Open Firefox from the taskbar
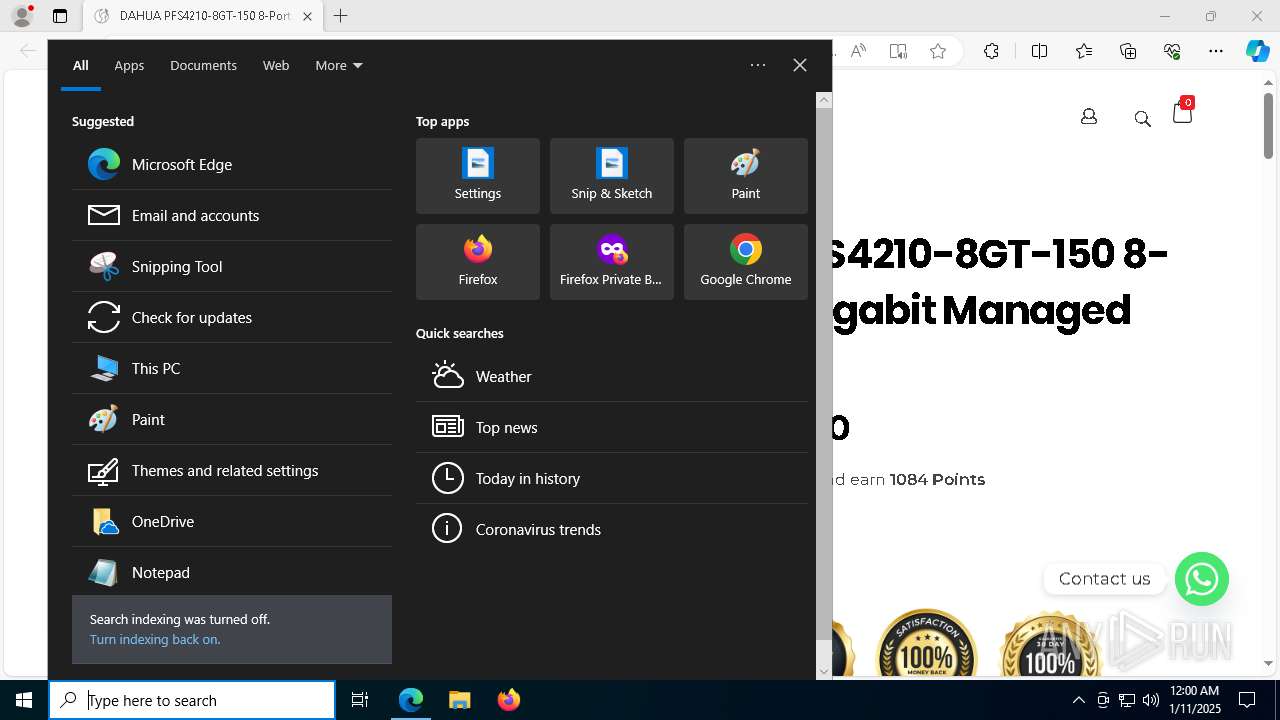This screenshot has width=1280, height=720. (x=508, y=700)
